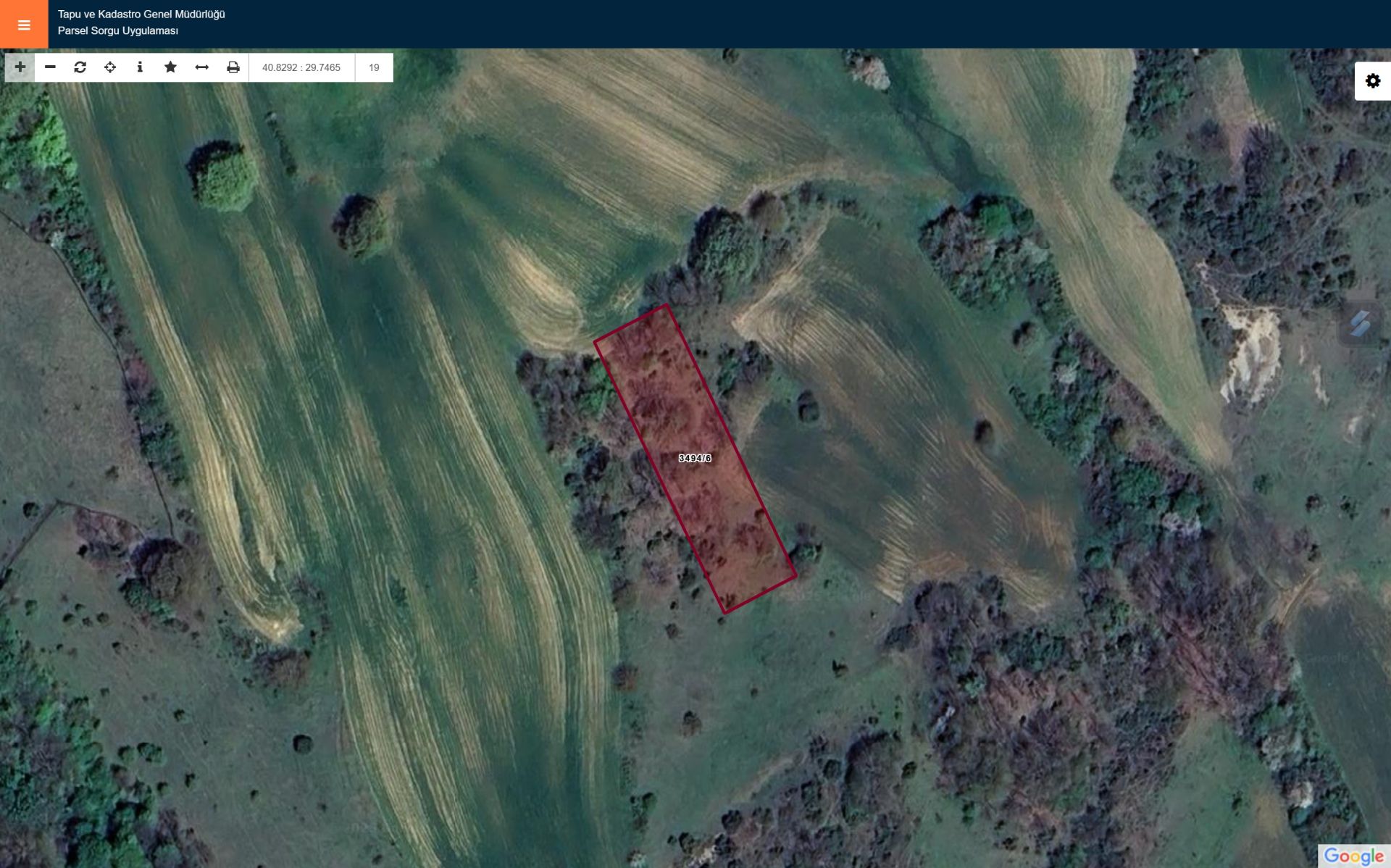Click the round green tree at the map's upper left
1391x868 pixels.
coord(223,176)
